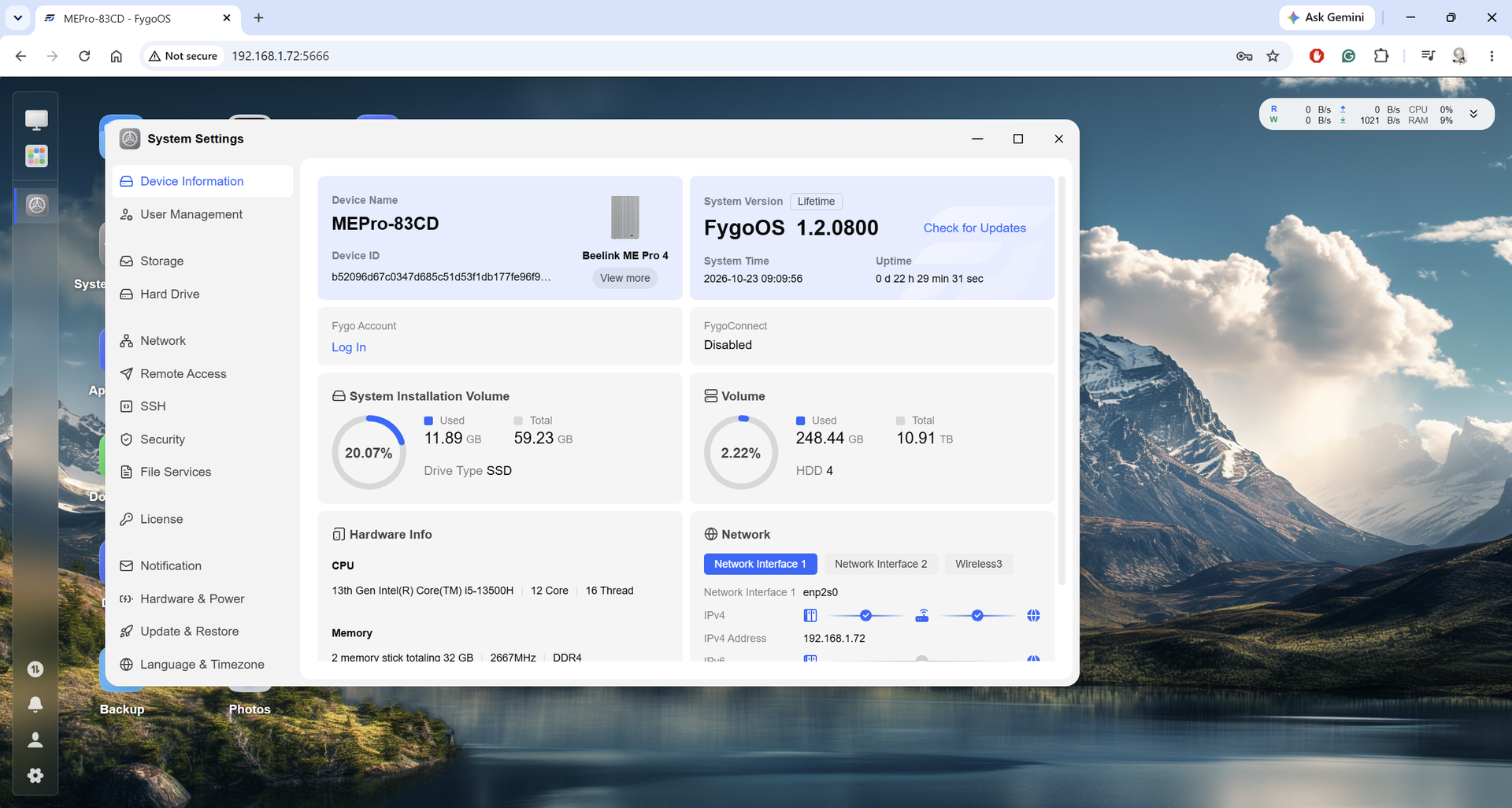This screenshot has height=808, width=1512.
Task: Click the settings panel vertical scrollbar
Action: (x=1062, y=381)
